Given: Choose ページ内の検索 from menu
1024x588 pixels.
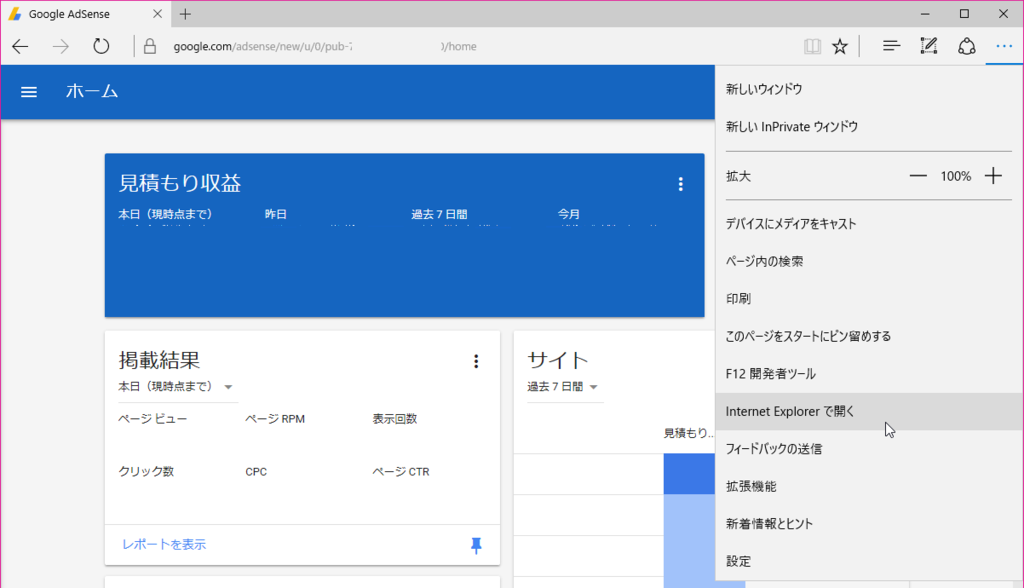Looking at the screenshot, I should click(x=869, y=261).
